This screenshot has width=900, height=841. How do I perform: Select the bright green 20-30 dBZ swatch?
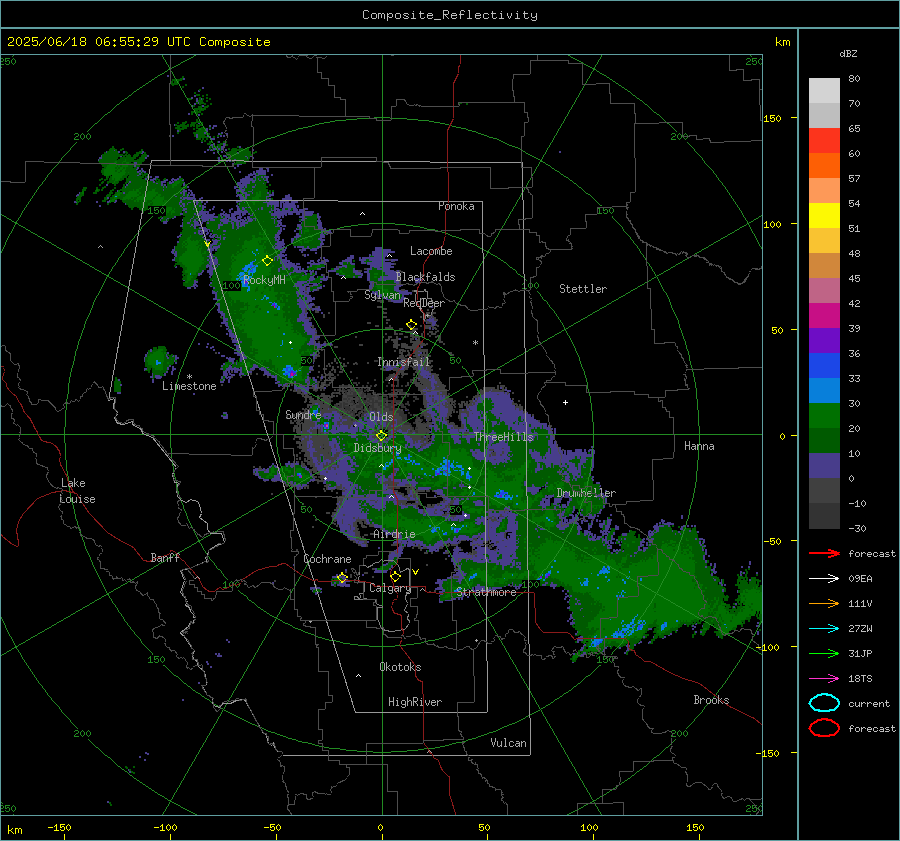[x=824, y=416]
